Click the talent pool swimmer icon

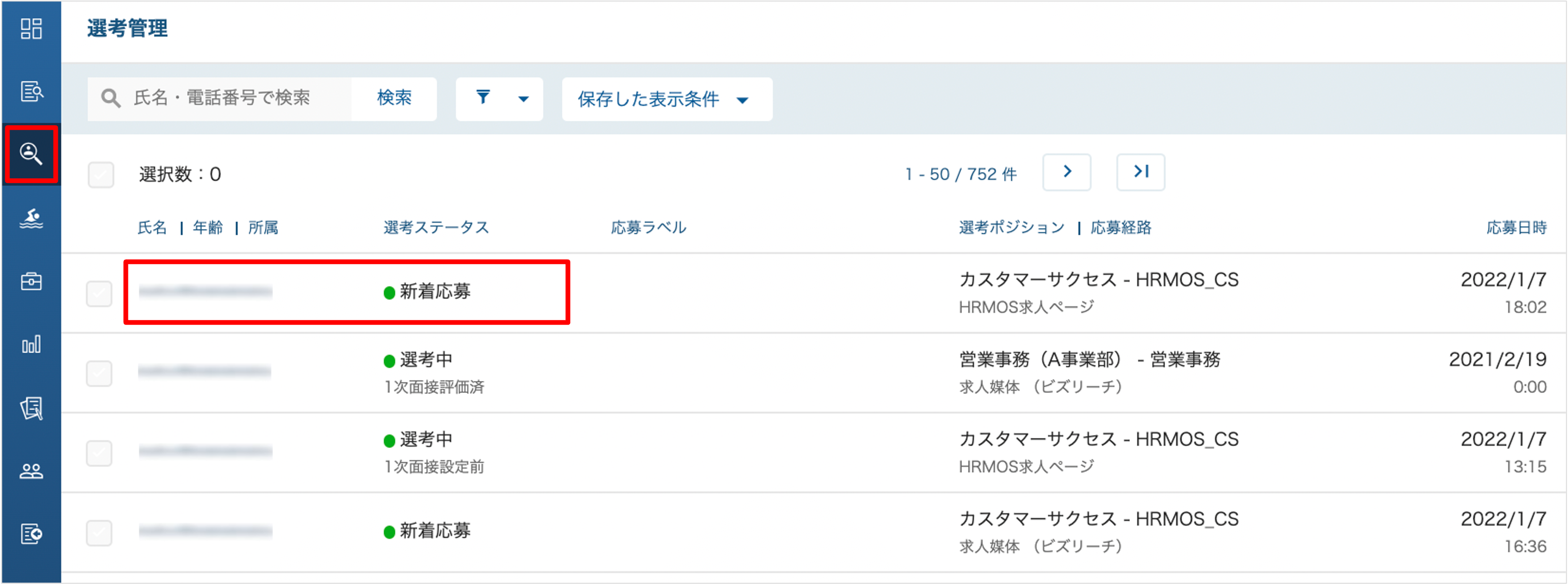[x=31, y=218]
